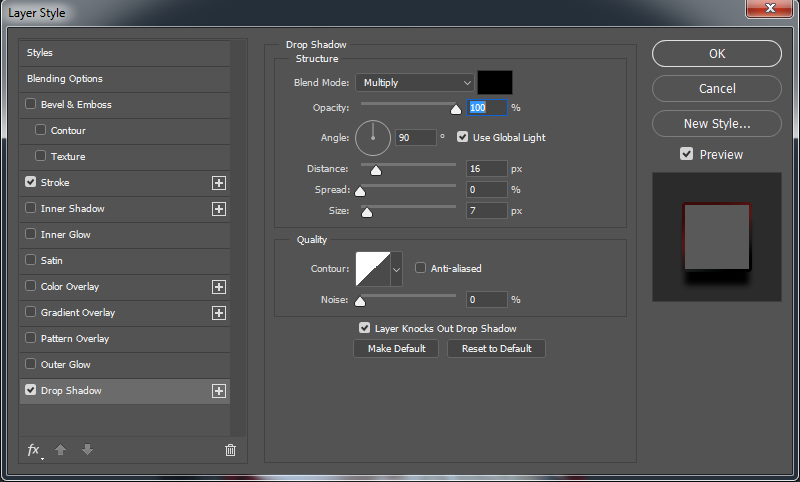
Task: Enable the Inner Glow checkbox
Action: [31, 234]
